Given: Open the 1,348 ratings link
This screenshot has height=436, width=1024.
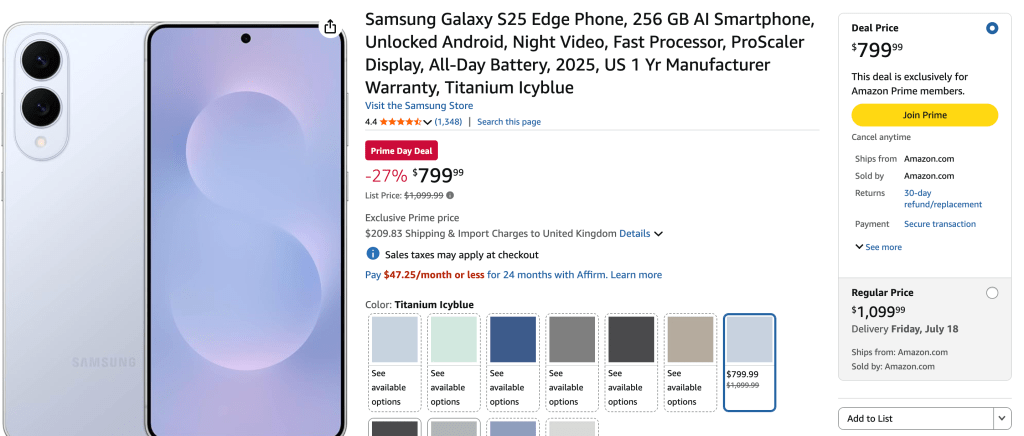Looking at the screenshot, I should [x=448, y=122].
